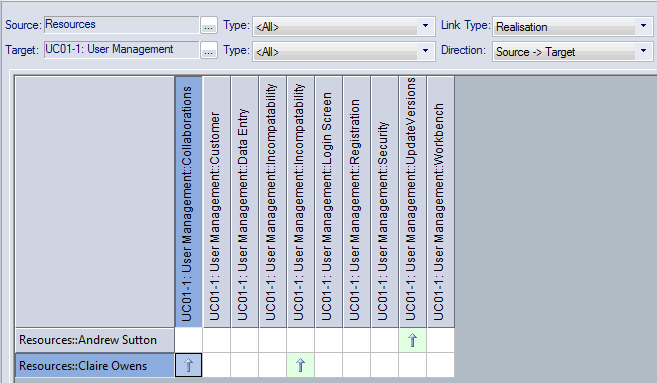Click Andrew Sutton's empty Collaborations cell
The image size is (657, 383).
pos(189,340)
